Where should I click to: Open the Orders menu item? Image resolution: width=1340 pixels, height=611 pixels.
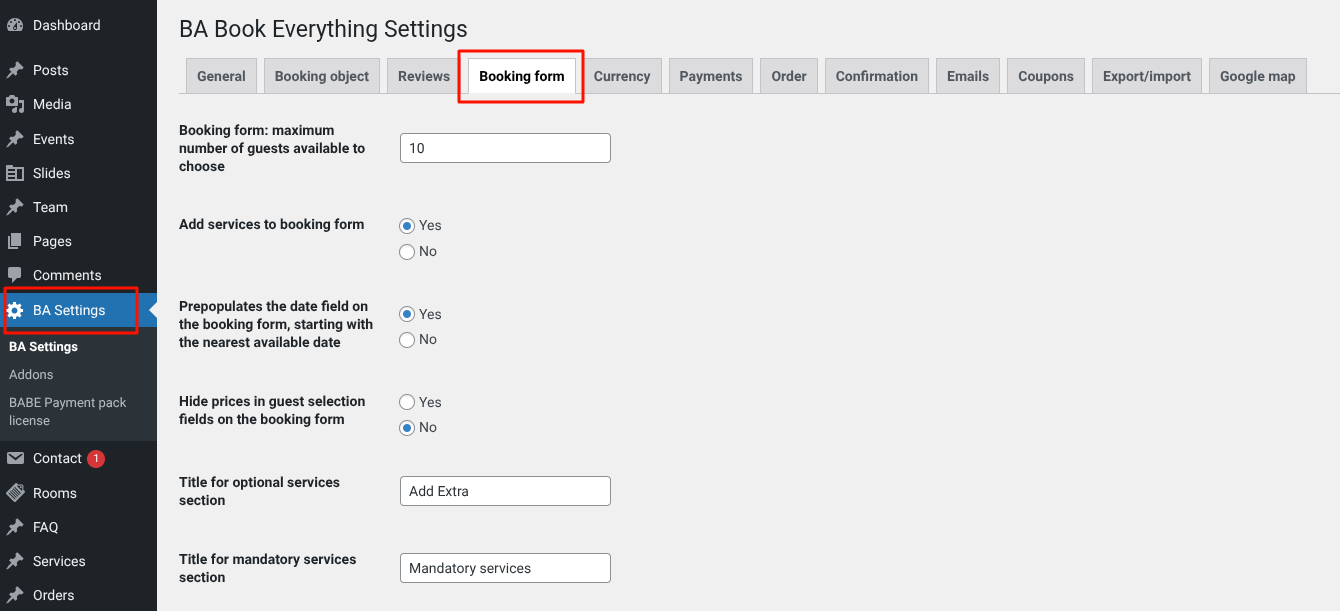click(x=53, y=595)
